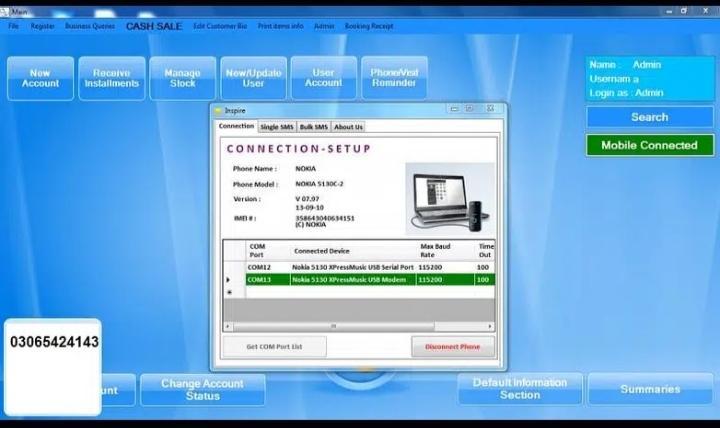Open Manage Stock

pyautogui.click(x=182, y=78)
